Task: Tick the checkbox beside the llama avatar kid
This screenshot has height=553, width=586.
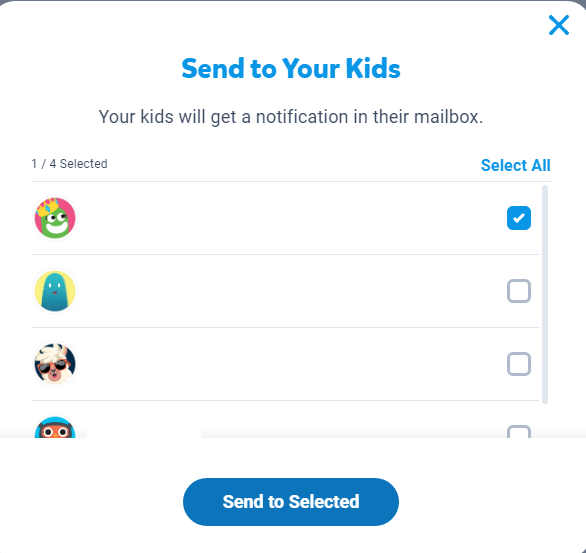Action: [519, 364]
